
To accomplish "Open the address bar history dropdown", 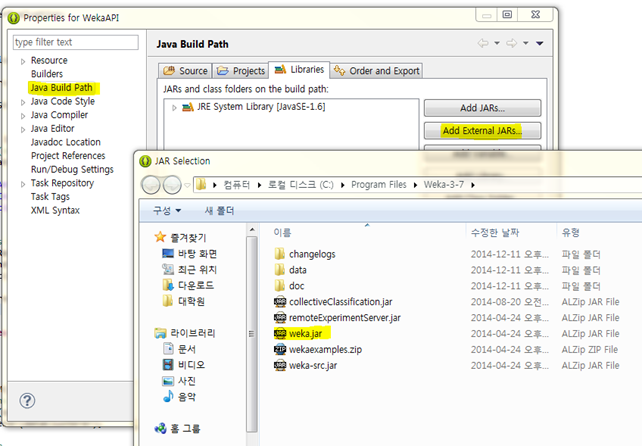I will 188,185.
